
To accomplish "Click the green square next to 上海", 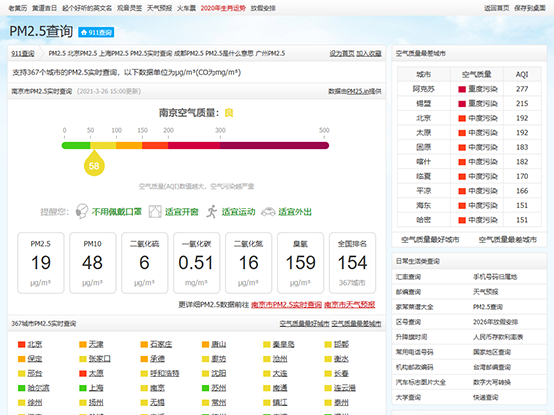I will [83, 388].
